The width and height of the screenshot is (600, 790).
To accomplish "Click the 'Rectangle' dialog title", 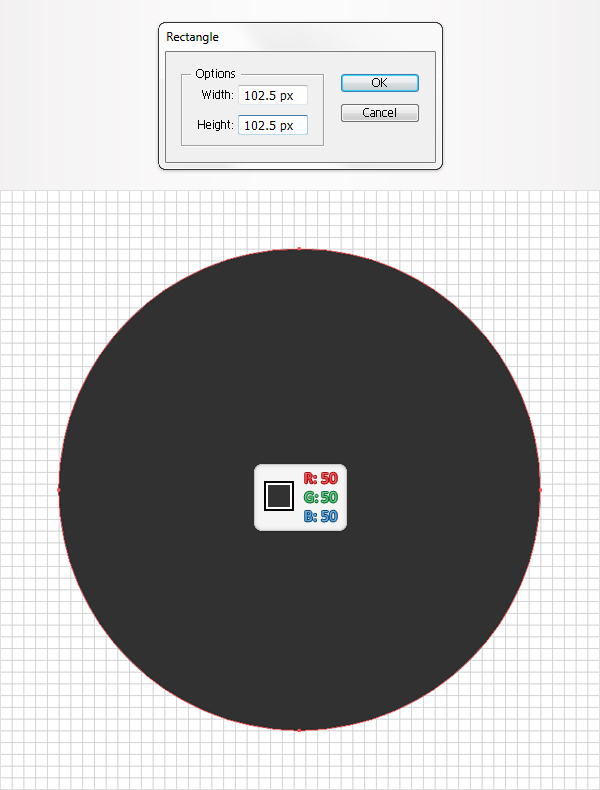I will click(192, 37).
